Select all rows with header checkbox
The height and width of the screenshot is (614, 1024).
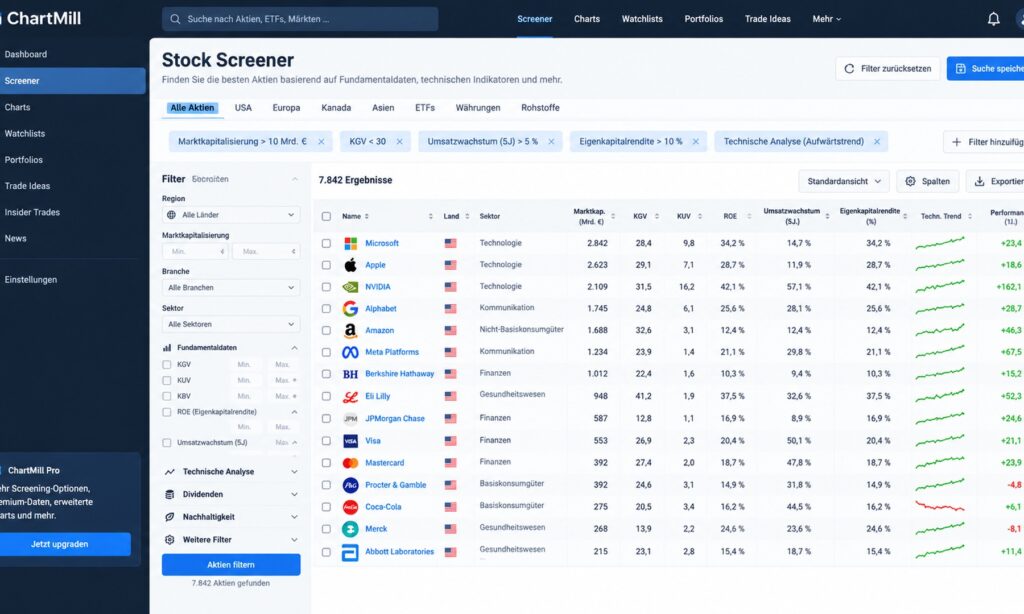[x=327, y=216]
